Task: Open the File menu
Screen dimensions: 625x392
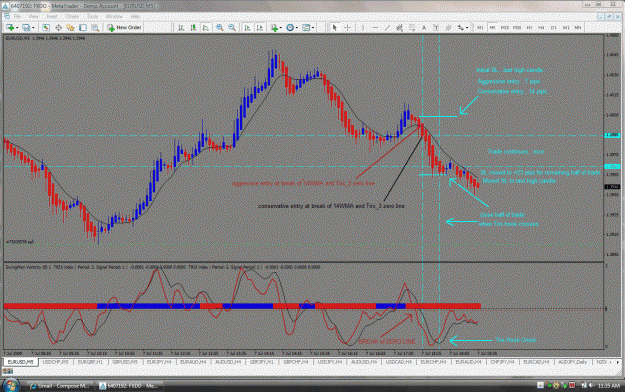Action: 17,16
